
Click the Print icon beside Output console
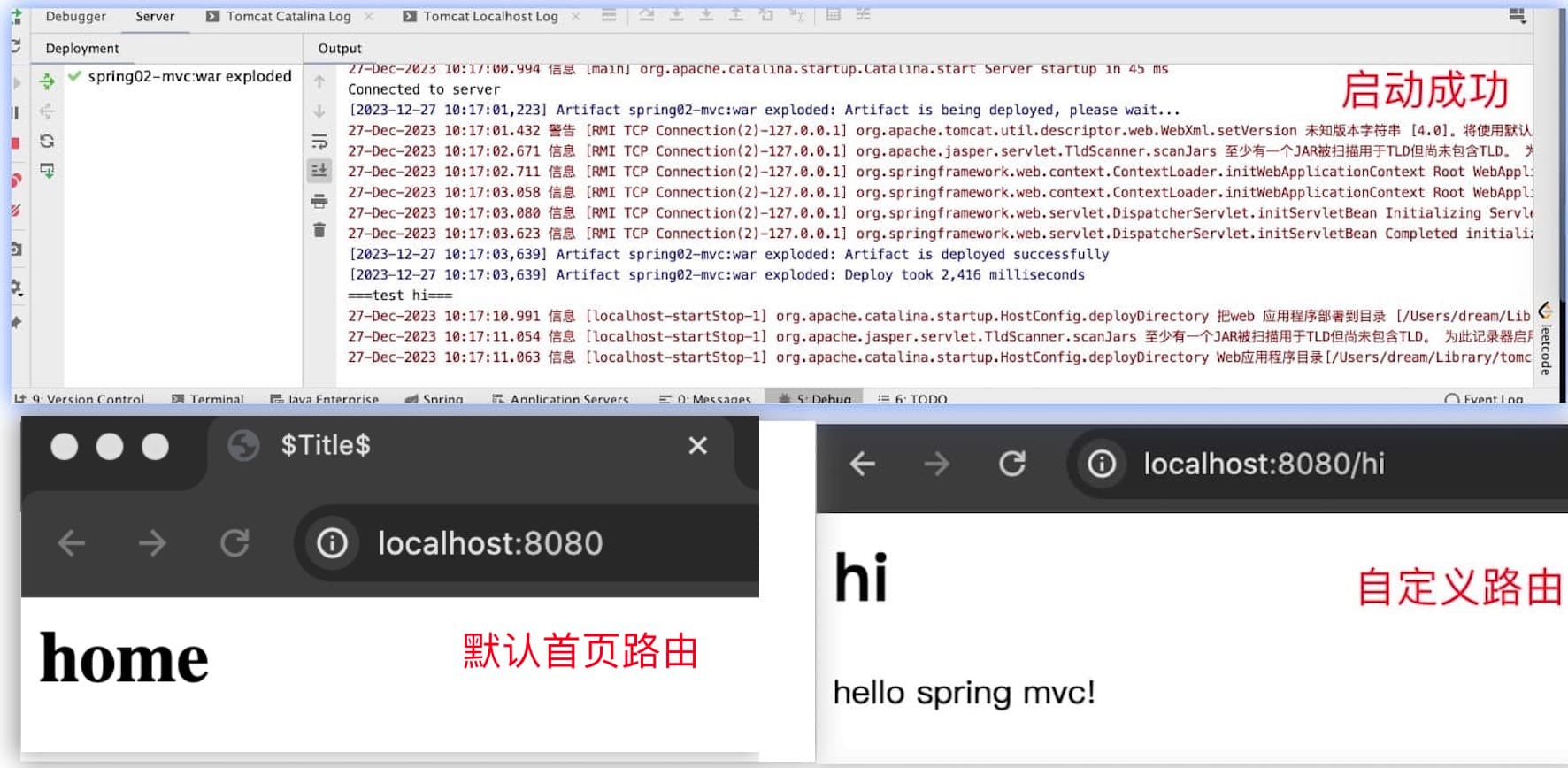tap(319, 201)
